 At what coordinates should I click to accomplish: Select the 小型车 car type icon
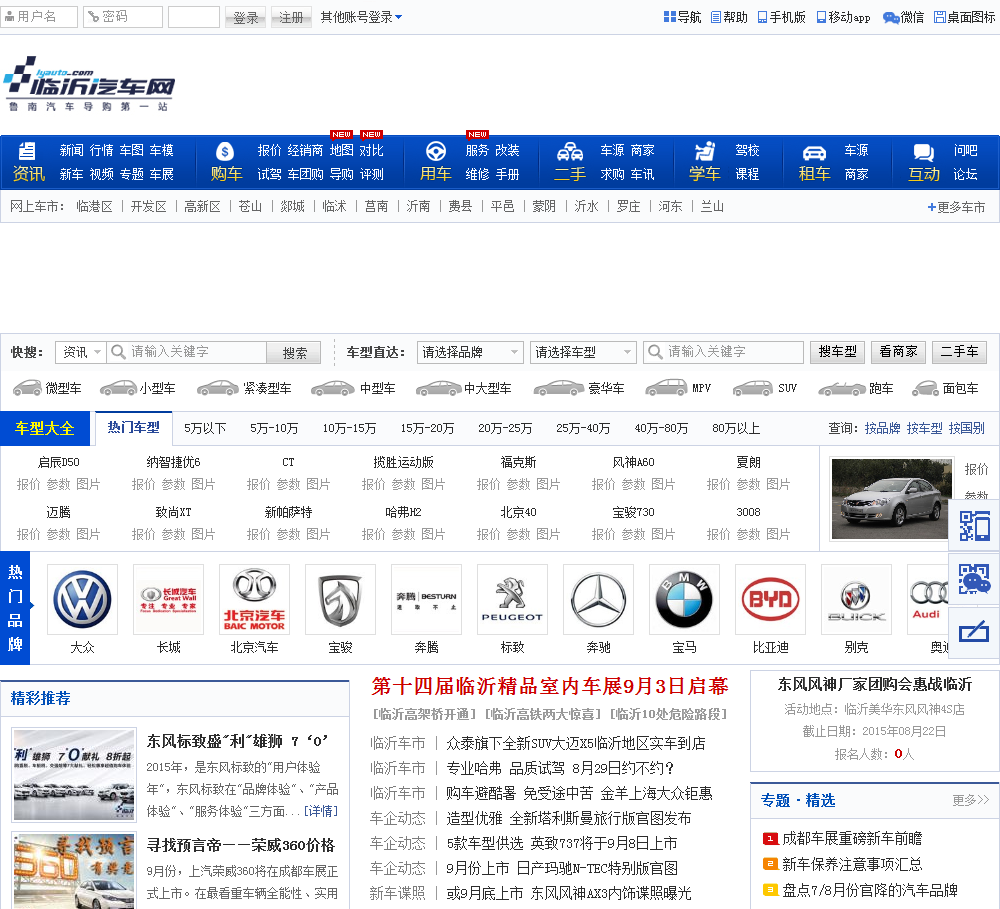tap(137, 388)
